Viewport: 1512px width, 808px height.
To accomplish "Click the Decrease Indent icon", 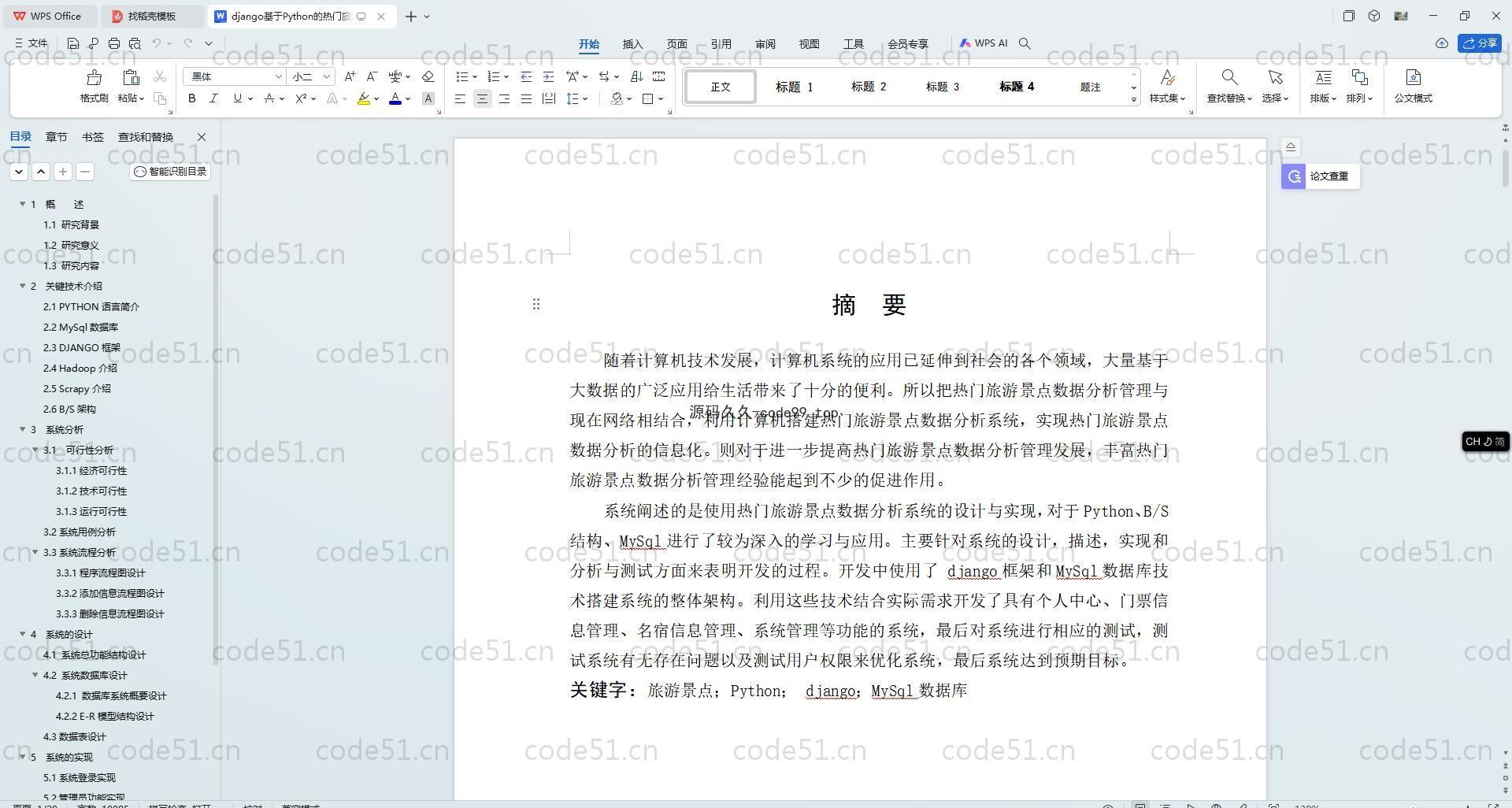I will point(526,76).
